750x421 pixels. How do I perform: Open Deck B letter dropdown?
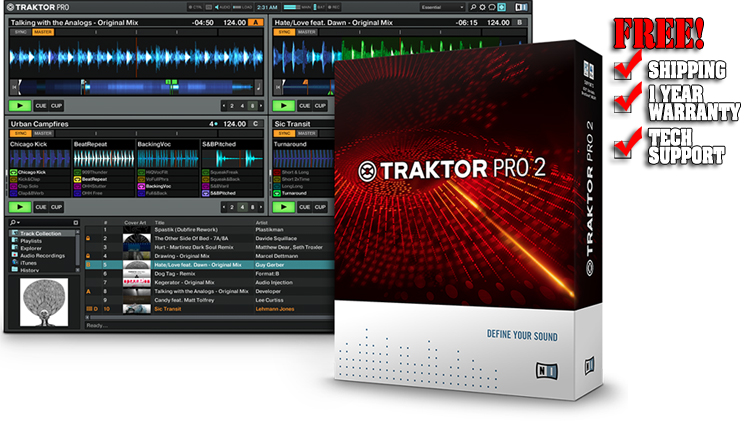[519, 22]
